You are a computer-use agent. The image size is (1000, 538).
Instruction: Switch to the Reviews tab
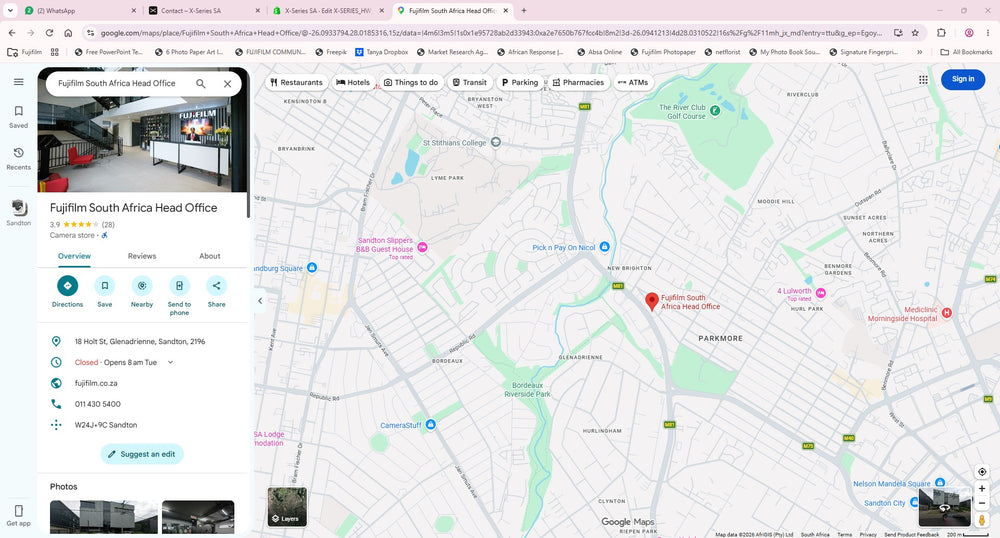click(x=142, y=256)
